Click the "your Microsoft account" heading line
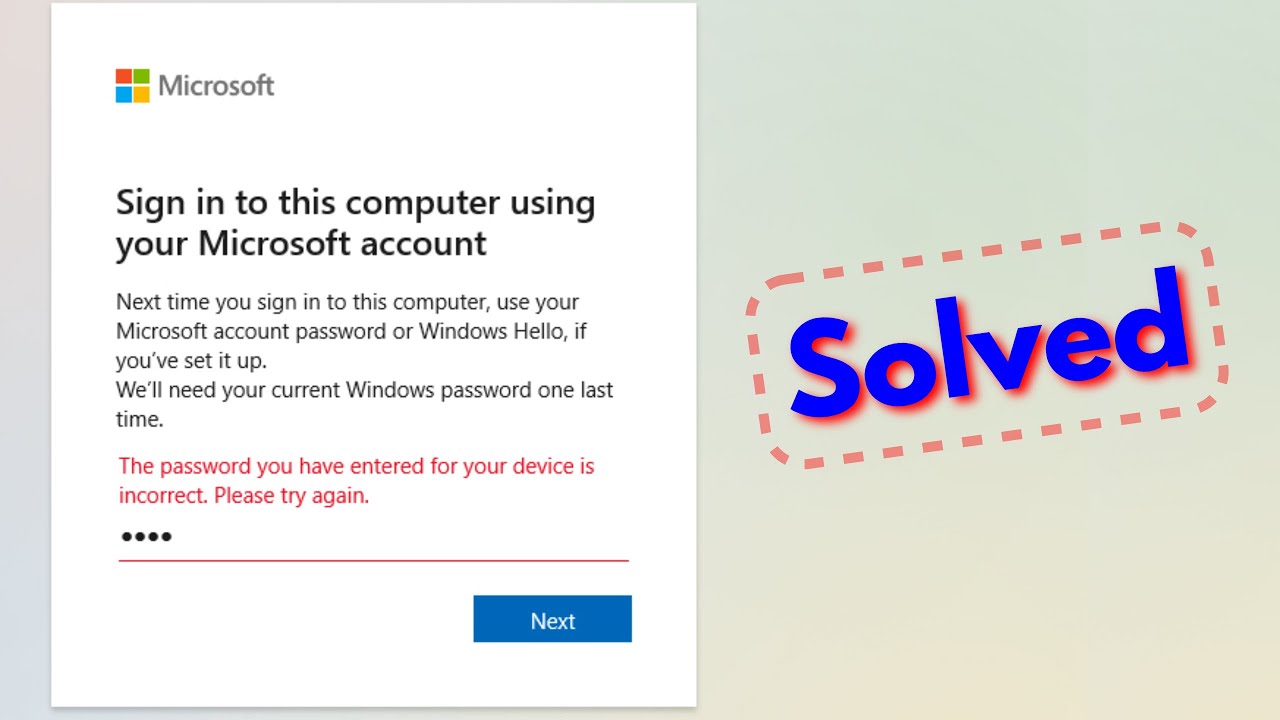 [301, 243]
